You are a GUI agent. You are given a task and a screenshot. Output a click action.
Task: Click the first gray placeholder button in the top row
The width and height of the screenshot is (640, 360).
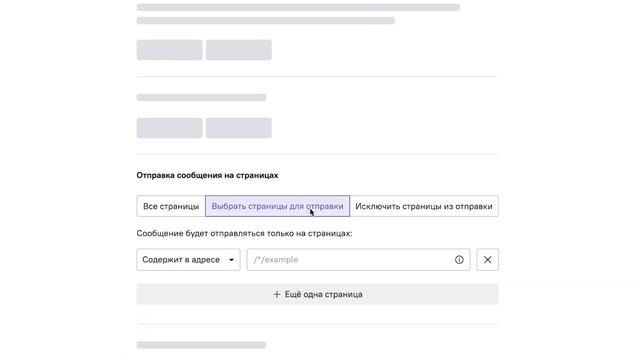169,50
